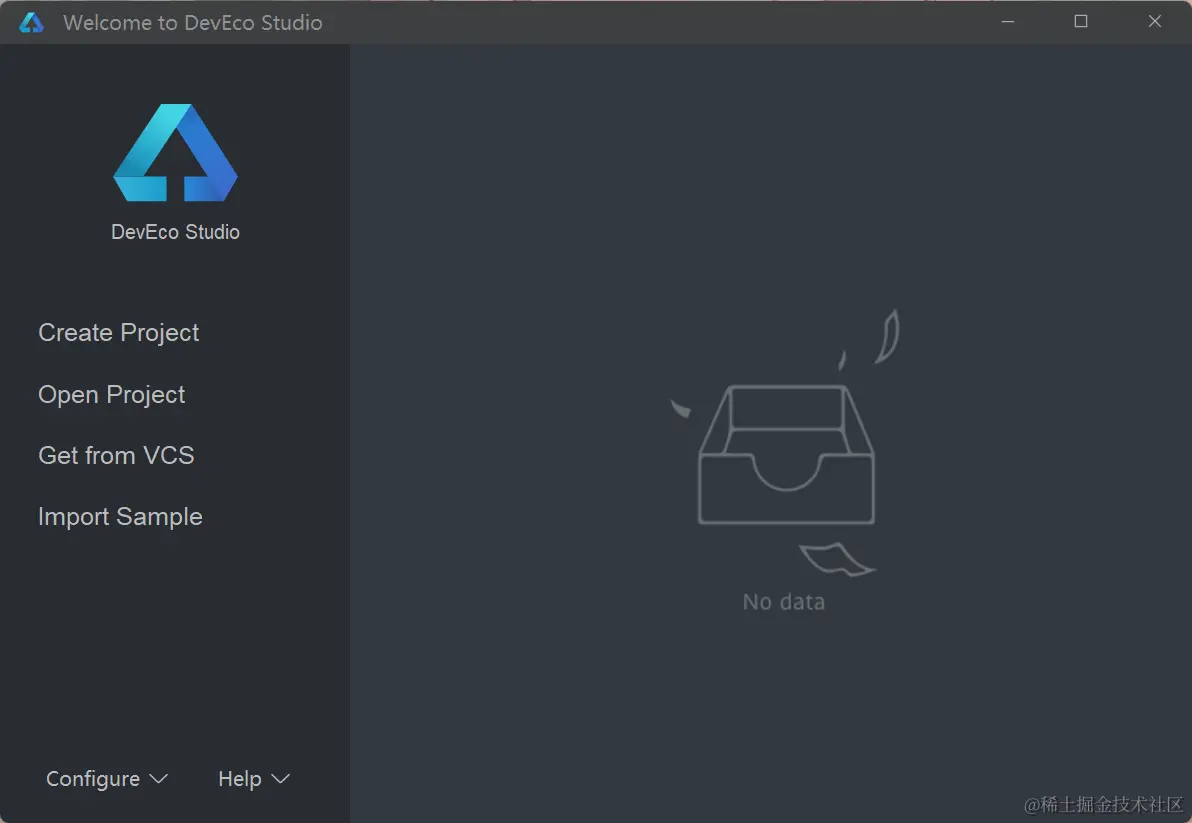Click Create Project
This screenshot has height=823, width=1192.
point(119,333)
